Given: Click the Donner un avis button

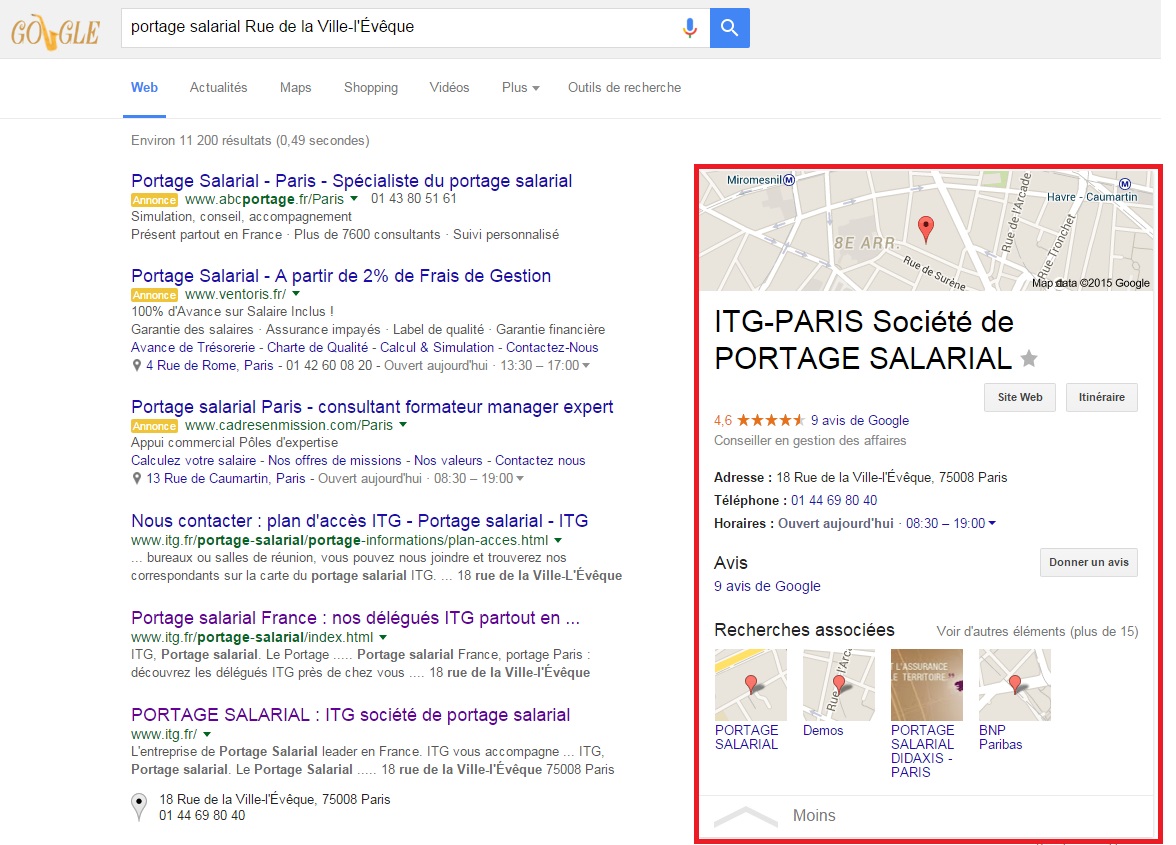Looking at the screenshot, I should 1089,562.
